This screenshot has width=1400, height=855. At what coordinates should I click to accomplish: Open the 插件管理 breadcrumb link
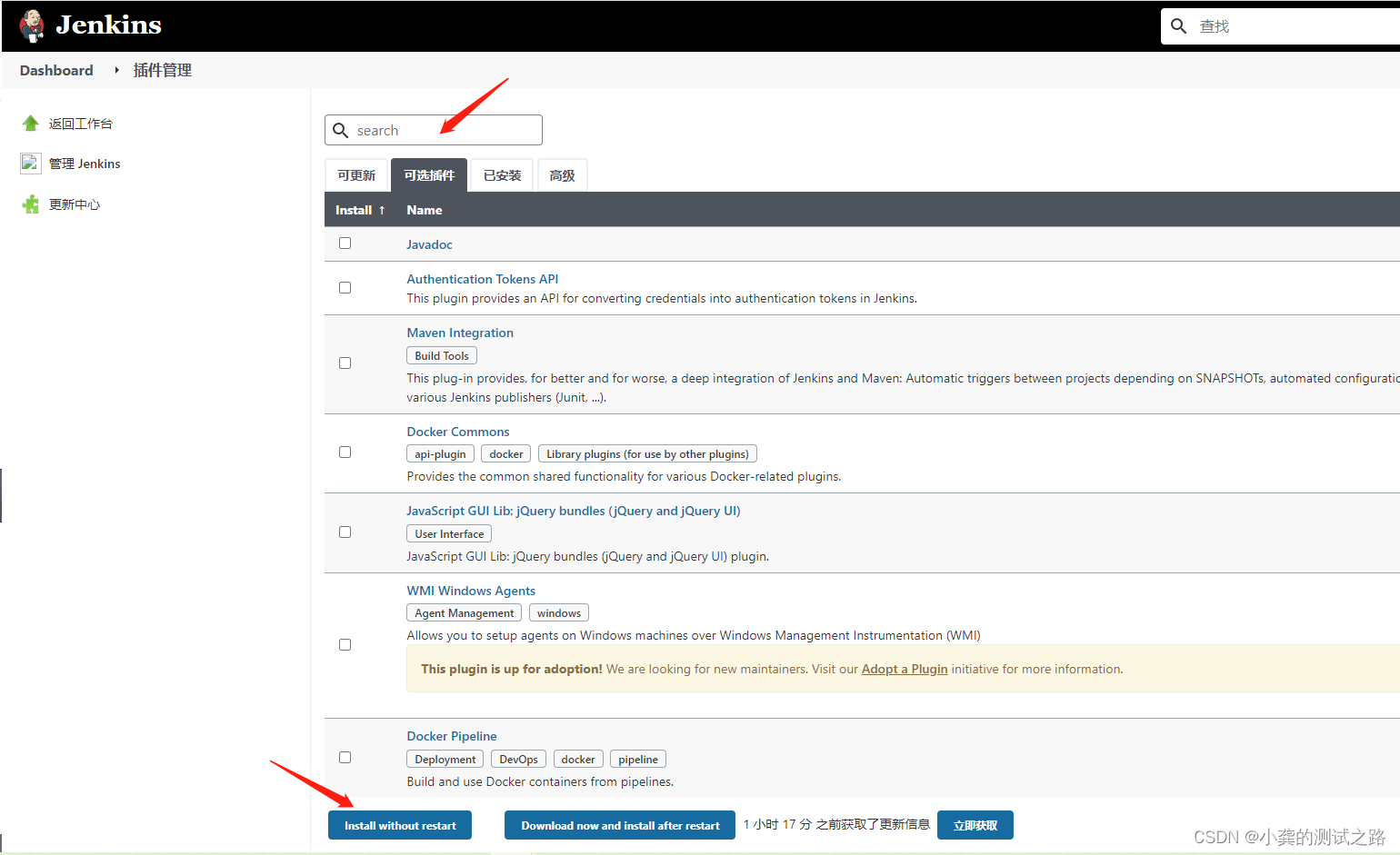163,70
